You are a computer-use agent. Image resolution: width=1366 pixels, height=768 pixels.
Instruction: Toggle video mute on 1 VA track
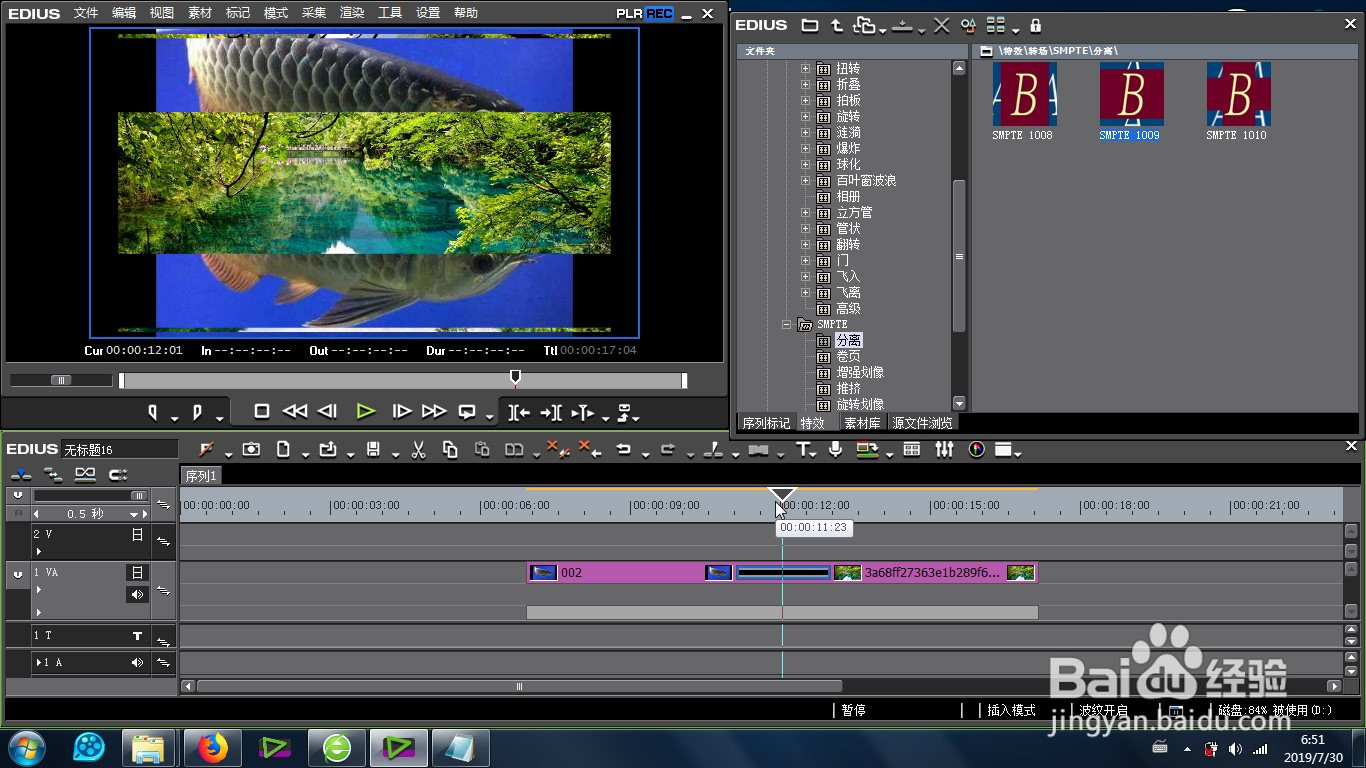click(138, 573)
